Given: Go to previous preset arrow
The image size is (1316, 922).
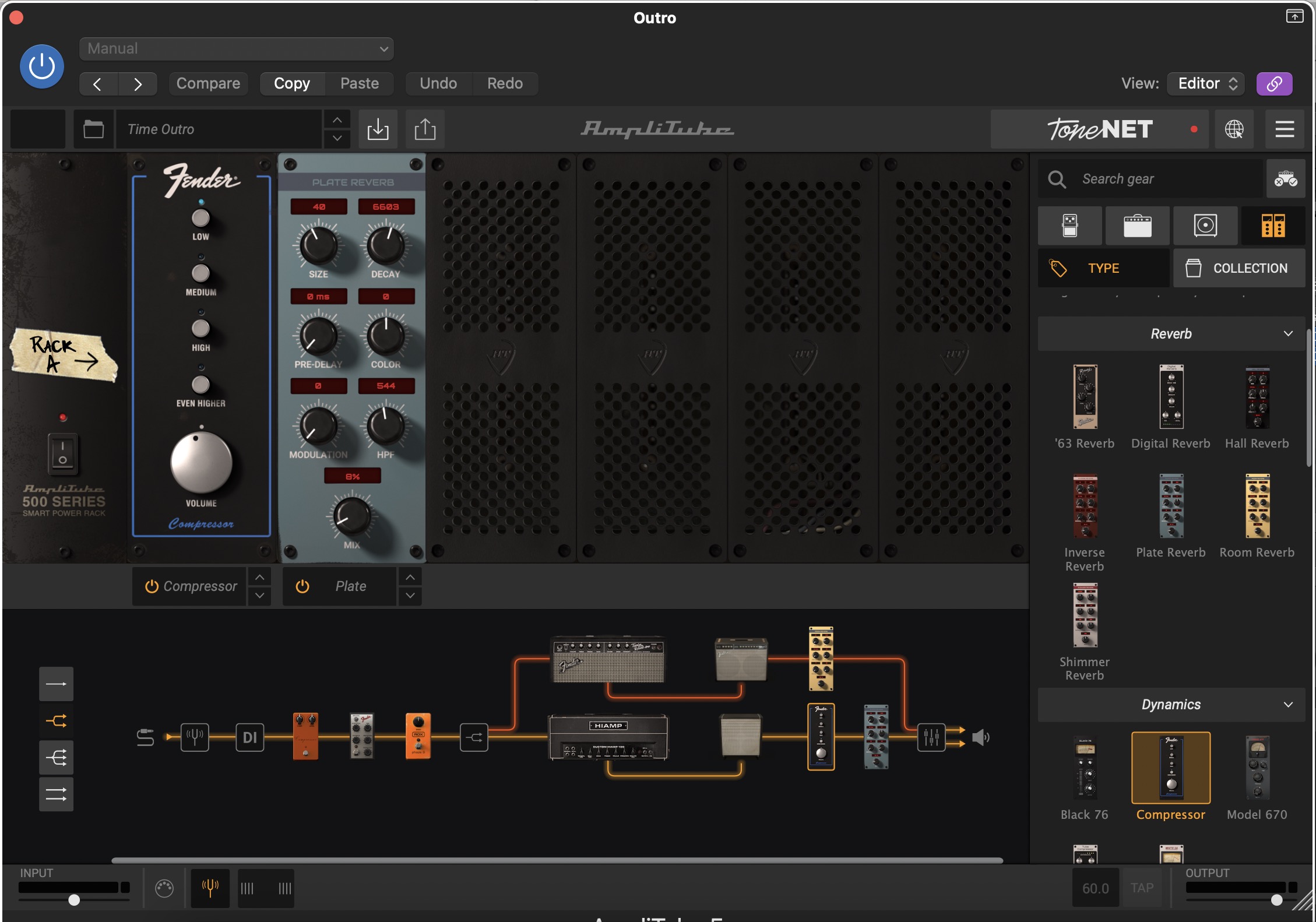Looking at the screenshot, I should (x=98, y=84).
